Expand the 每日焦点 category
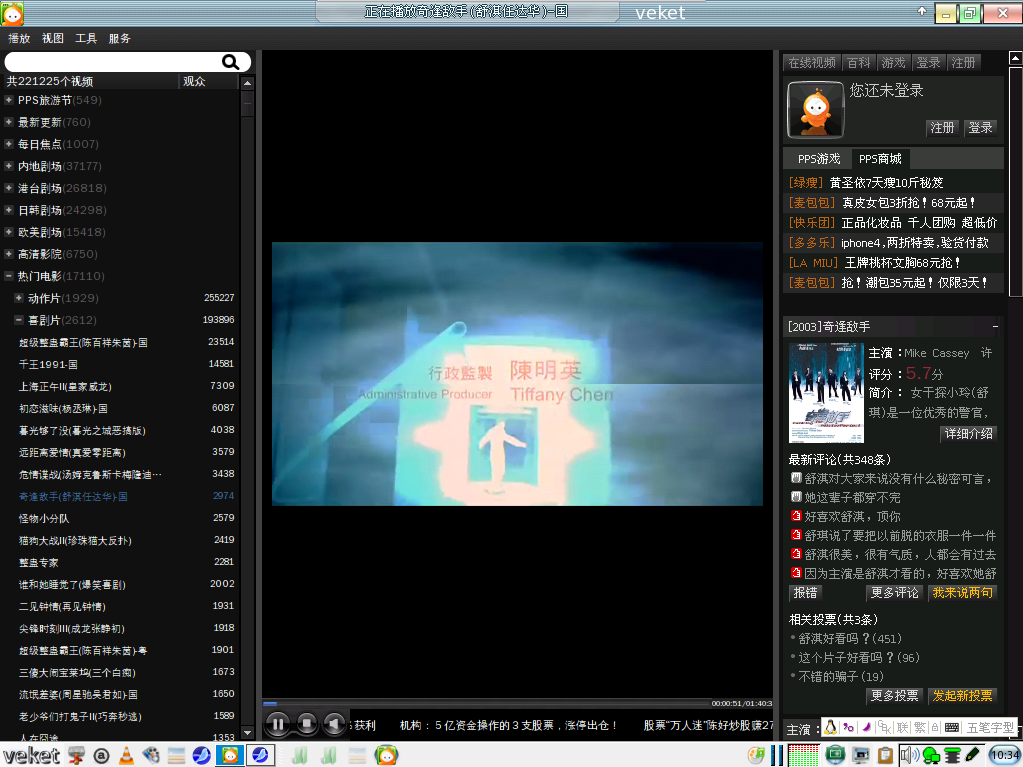 pos(8,144)
